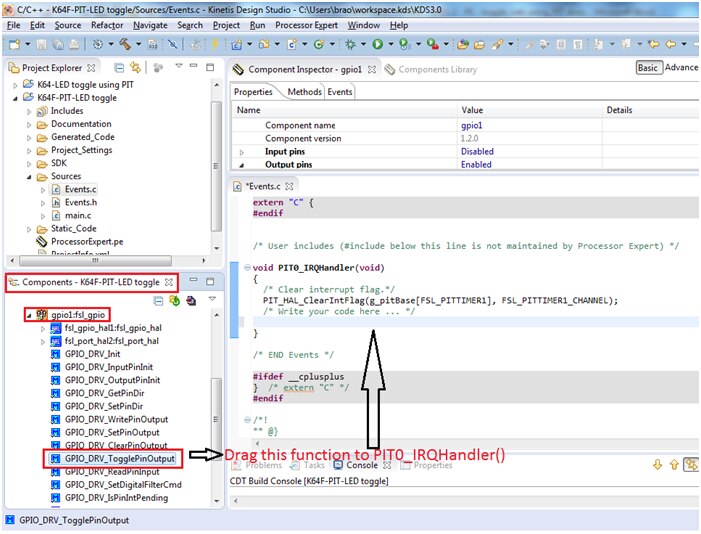
Task: Select GPIO_DRV_TogglePinOutput method
Action: pos(119,459)
